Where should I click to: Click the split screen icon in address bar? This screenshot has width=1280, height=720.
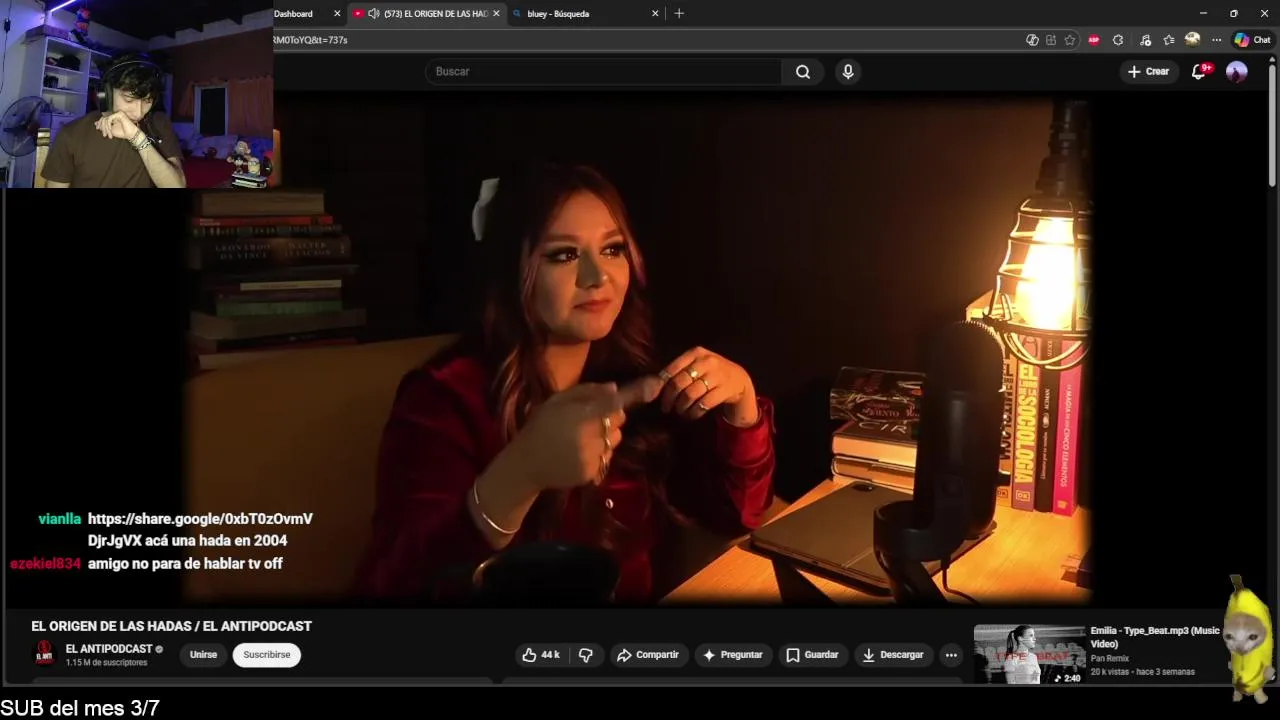pyautogui.click(x=1051, y=40)
